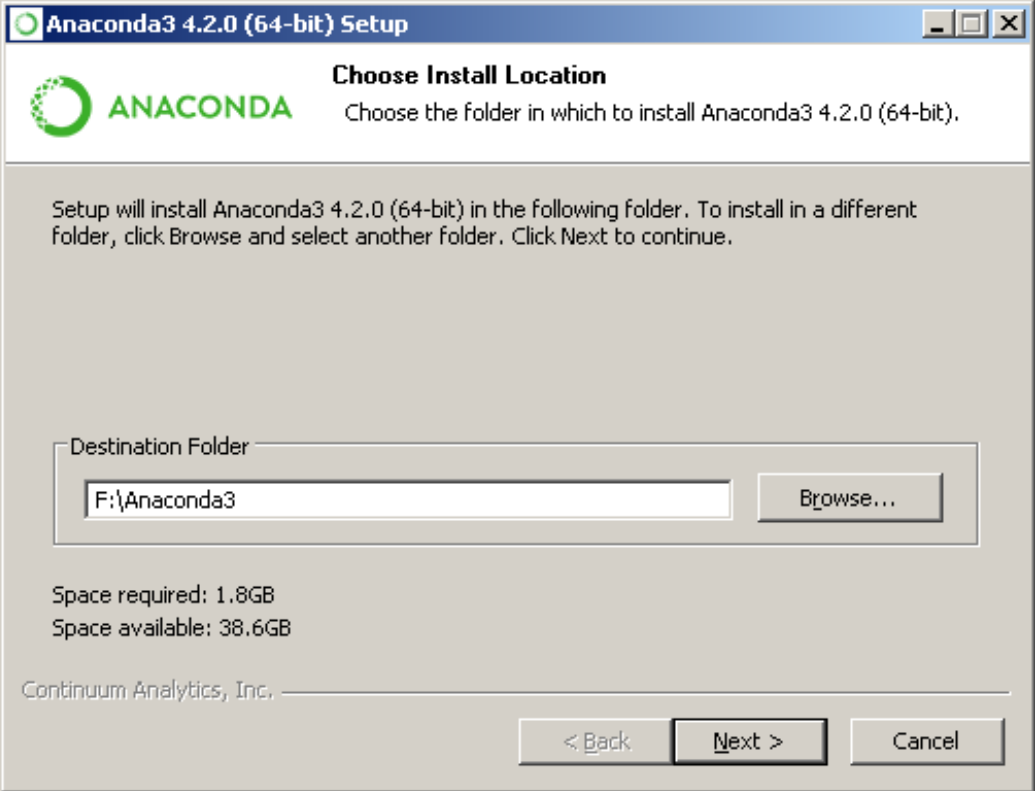
Task: Click the 'Choose the folder in which' subtitle
Action: 651,113
